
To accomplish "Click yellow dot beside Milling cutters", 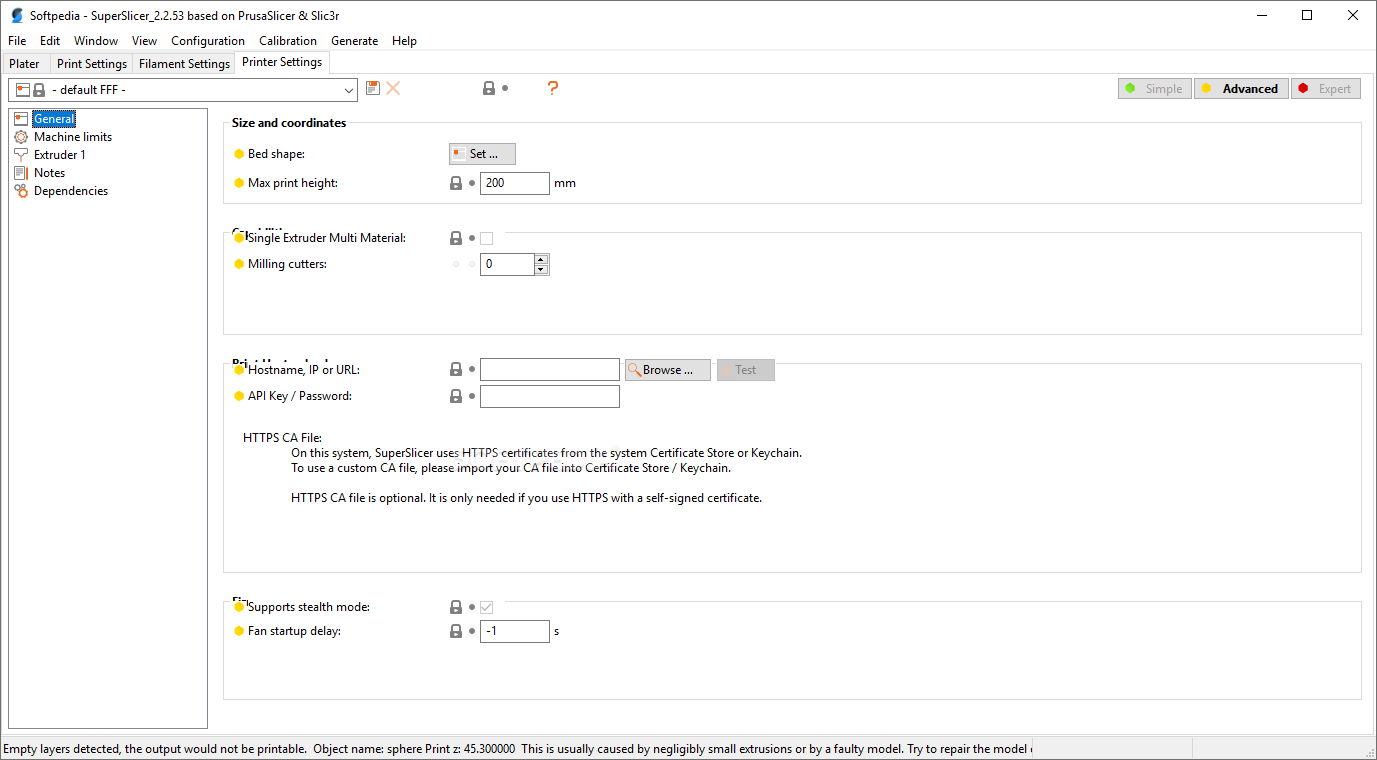I will (239, 264).
